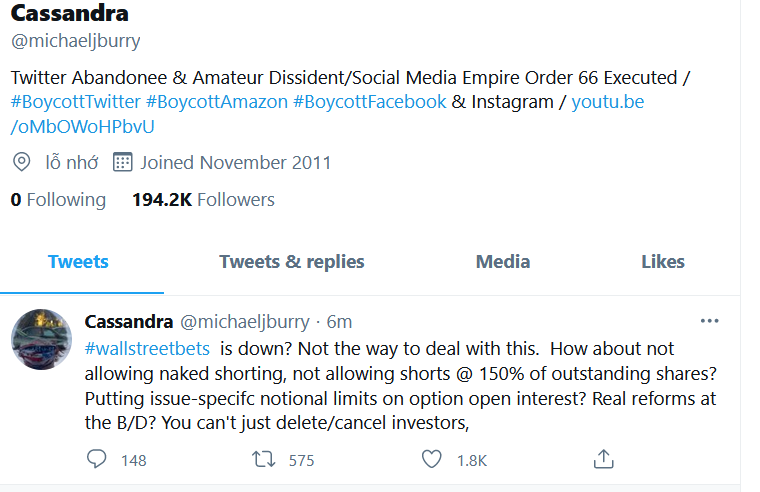The width and height of the screenshot is (760, 492).
Task: Open the #BoycottTwitter hashtag link
Action: pyautogui.click(x=75, y=102)
